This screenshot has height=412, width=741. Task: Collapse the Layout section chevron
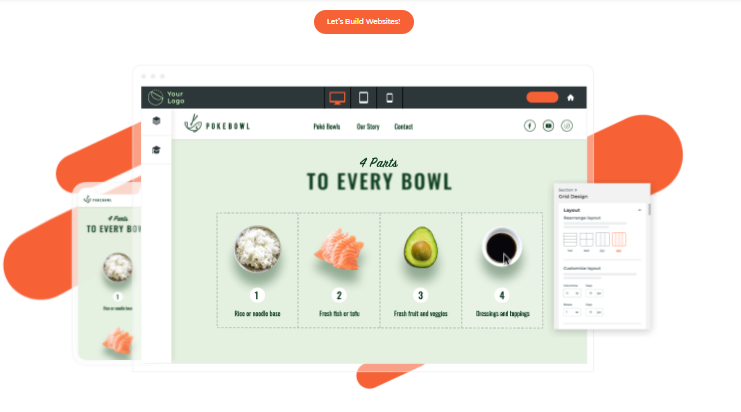639,210
